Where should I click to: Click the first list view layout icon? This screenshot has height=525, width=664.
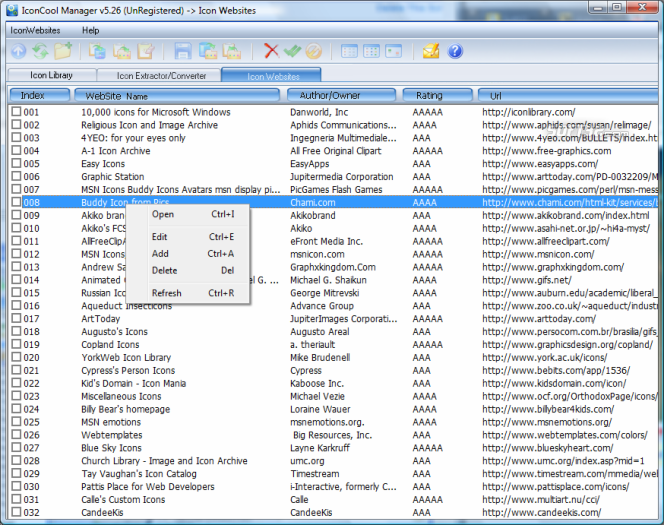349,51
